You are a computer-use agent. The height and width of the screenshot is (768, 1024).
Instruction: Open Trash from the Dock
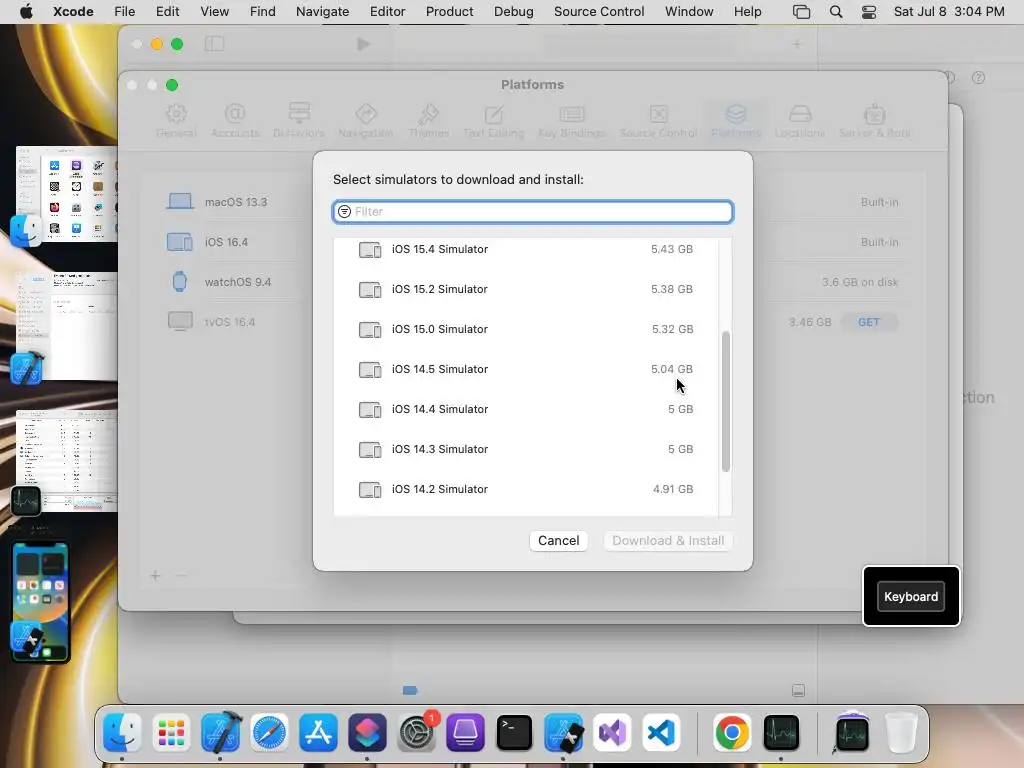901,733
